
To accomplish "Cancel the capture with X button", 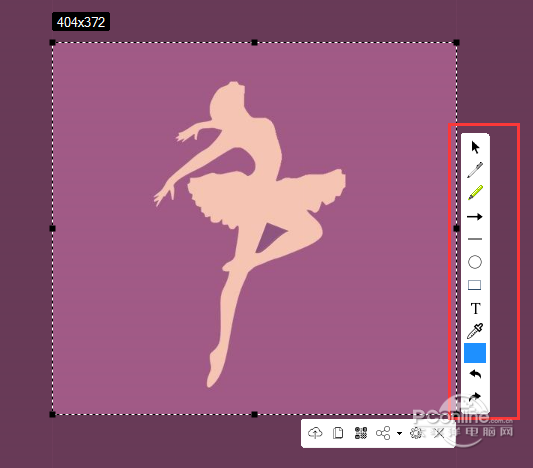I will coord(439,433).
